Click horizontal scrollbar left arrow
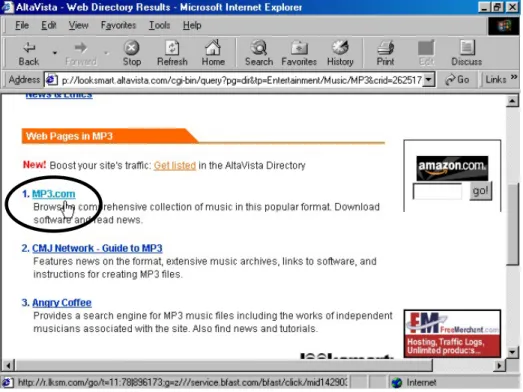Viewport: 523px width, 392px height. click(8, 365)
